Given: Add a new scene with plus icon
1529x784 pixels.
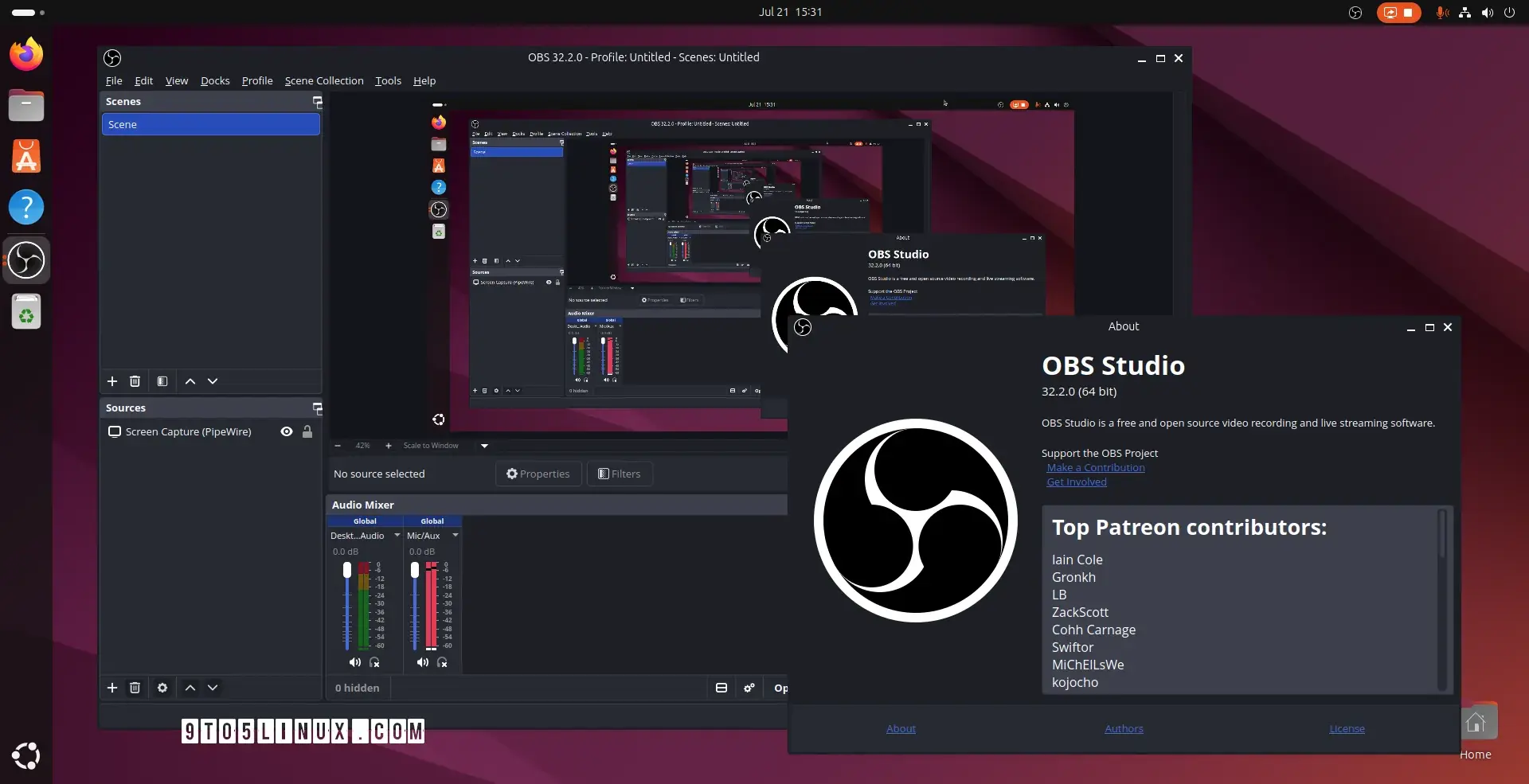Looking at the screenshot, I should [x=112, y=381].
